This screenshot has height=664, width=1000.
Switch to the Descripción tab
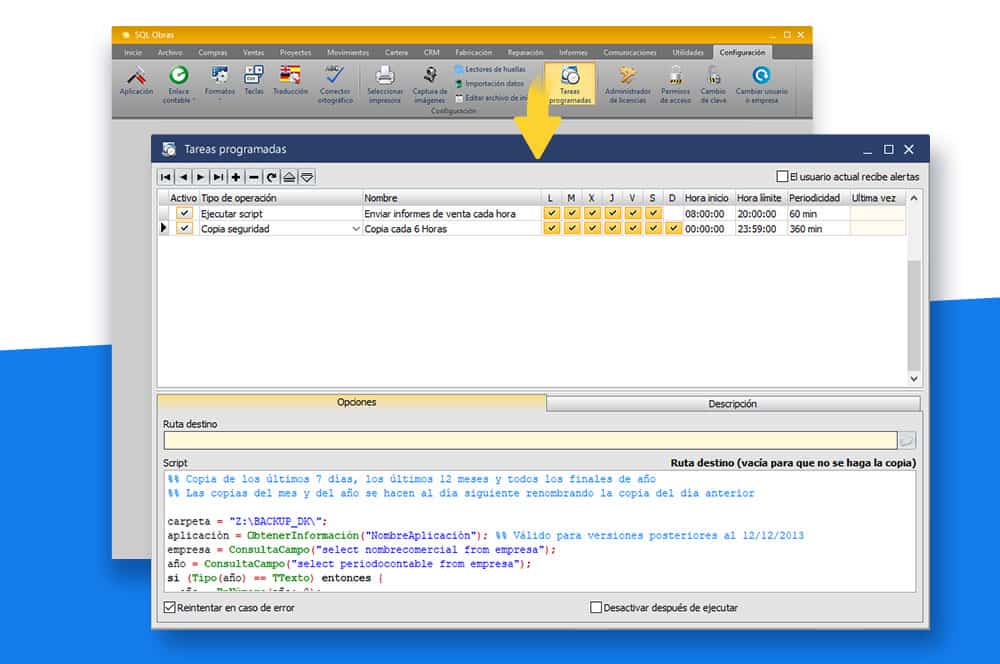click(x=733, y=404)
